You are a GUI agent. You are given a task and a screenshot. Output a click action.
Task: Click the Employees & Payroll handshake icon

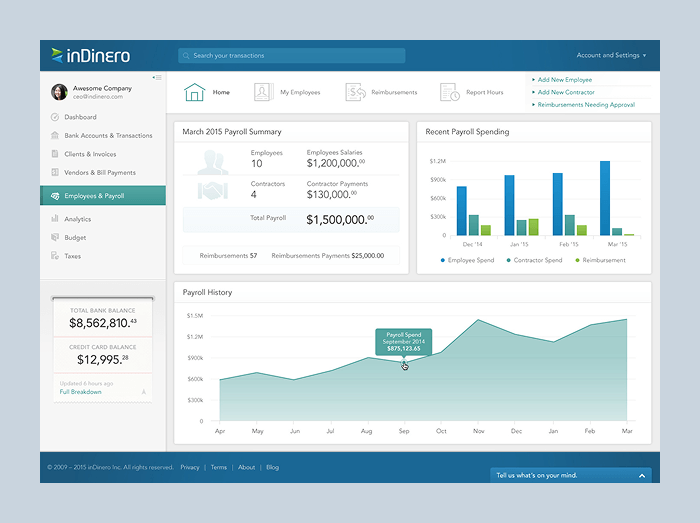pyautogui.click(x=55, y=196)
